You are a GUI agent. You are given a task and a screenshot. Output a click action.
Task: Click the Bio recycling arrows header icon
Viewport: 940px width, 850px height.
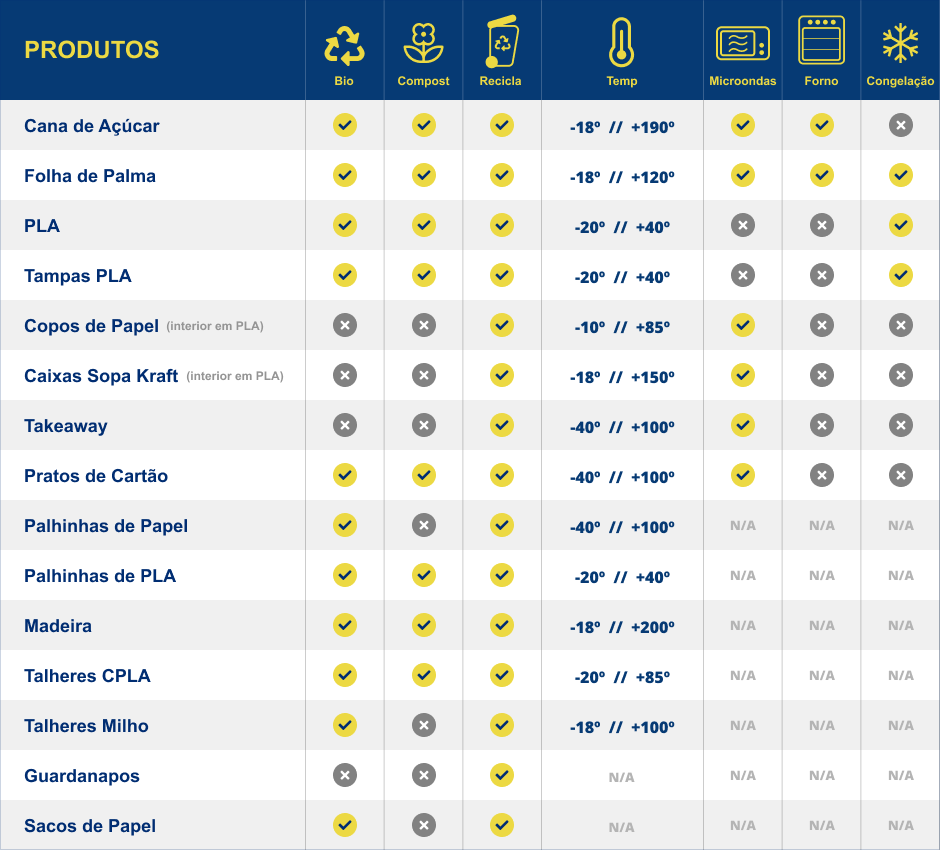[344, 45]
